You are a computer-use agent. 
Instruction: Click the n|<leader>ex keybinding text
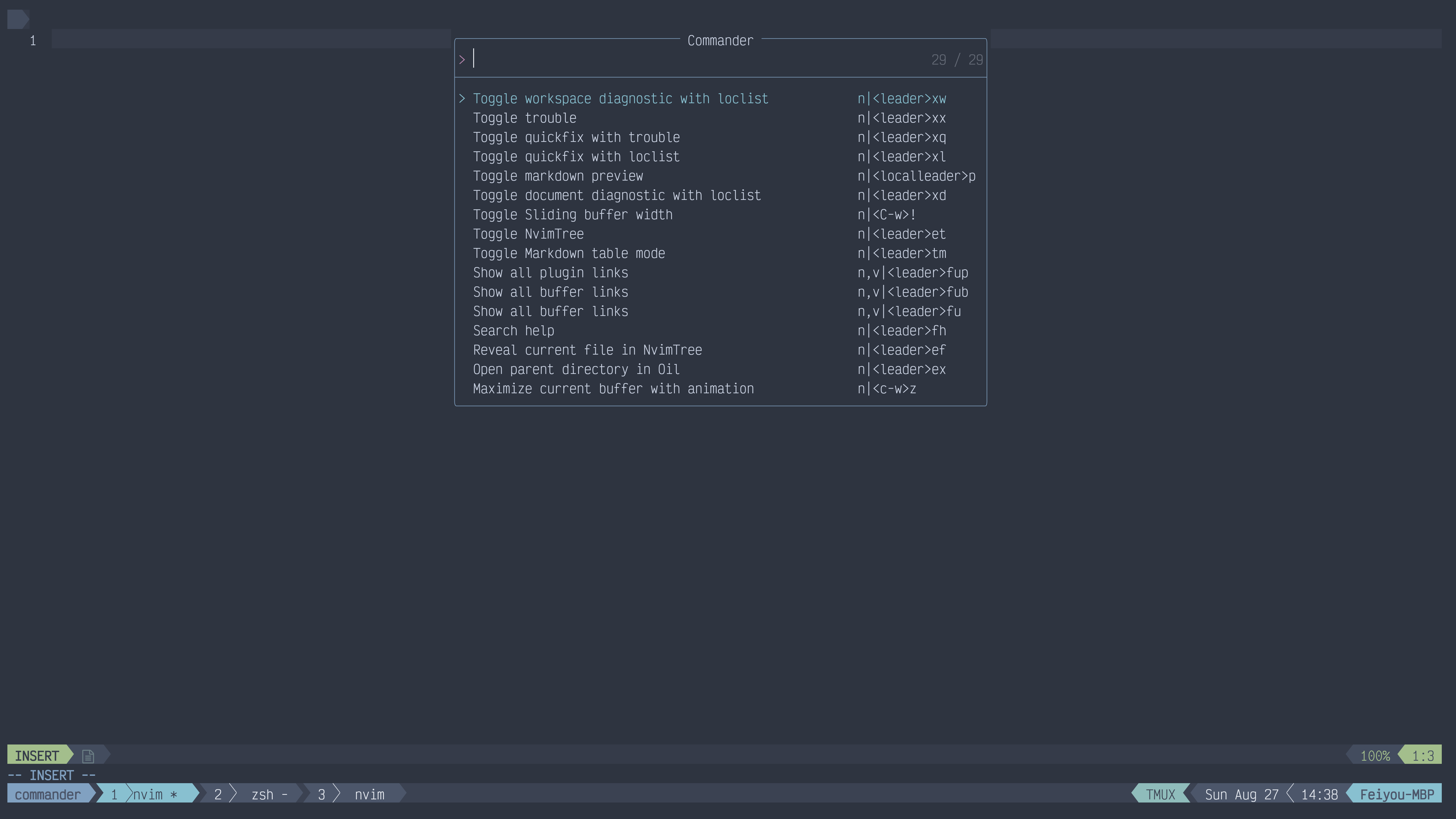(x=901, y=370)
